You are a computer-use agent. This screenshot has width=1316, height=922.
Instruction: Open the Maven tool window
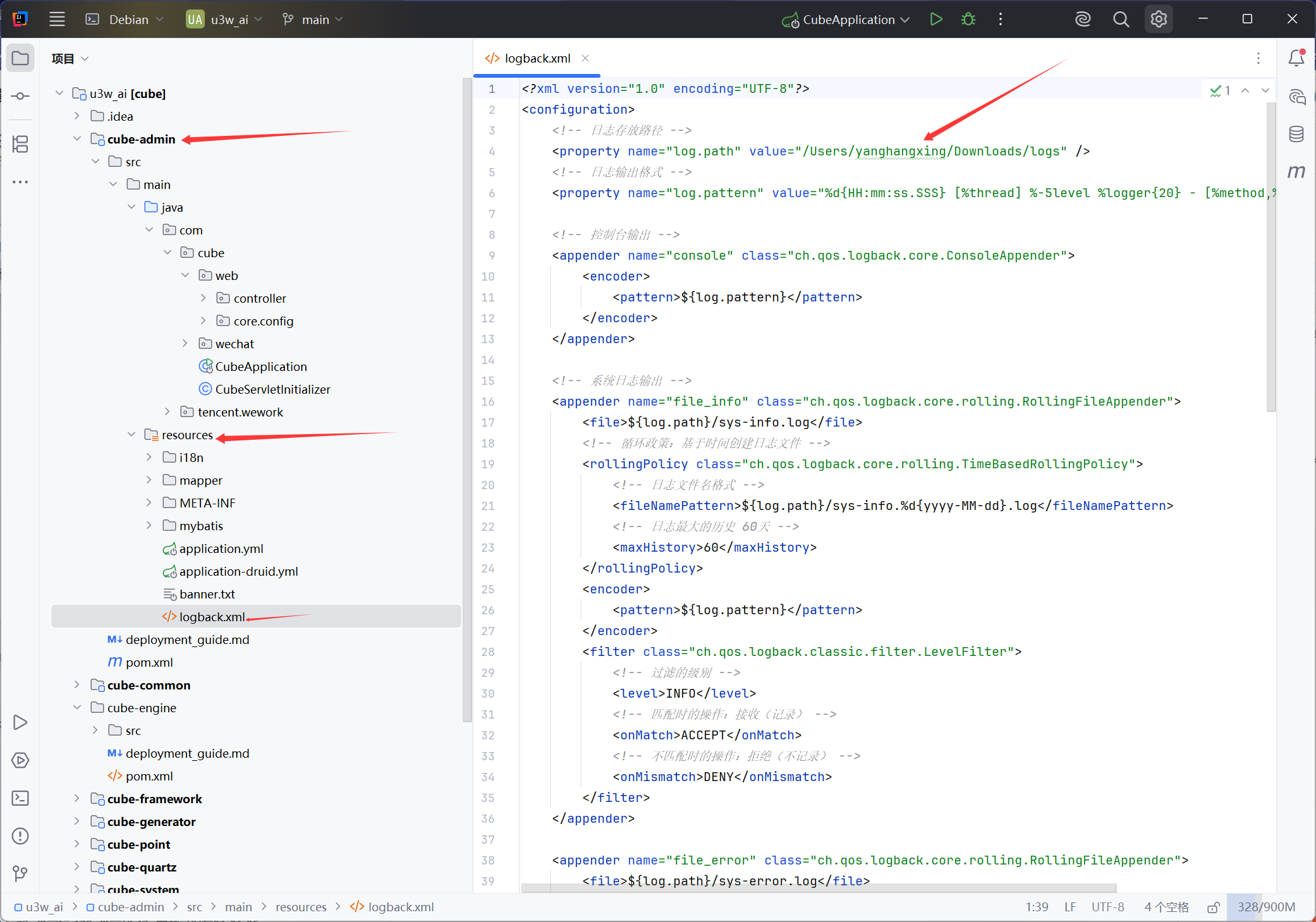click(x=1296, y=171)
